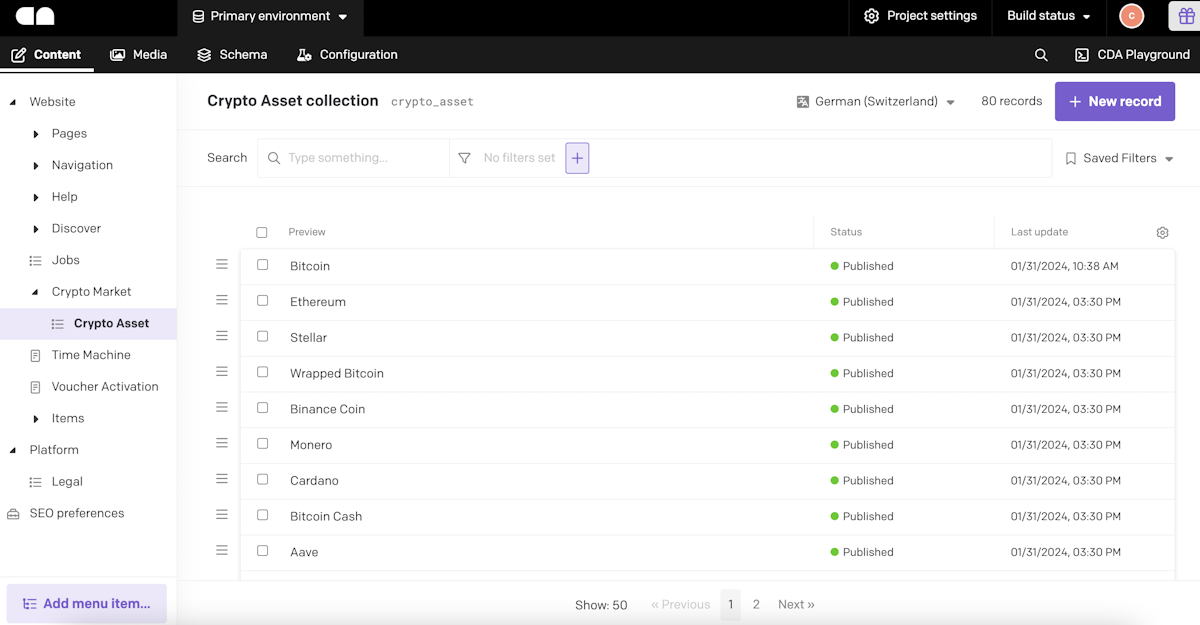Grab the drag handle for Stellar row
This screenshot has height=625, width=1200.
click(222, 336)
